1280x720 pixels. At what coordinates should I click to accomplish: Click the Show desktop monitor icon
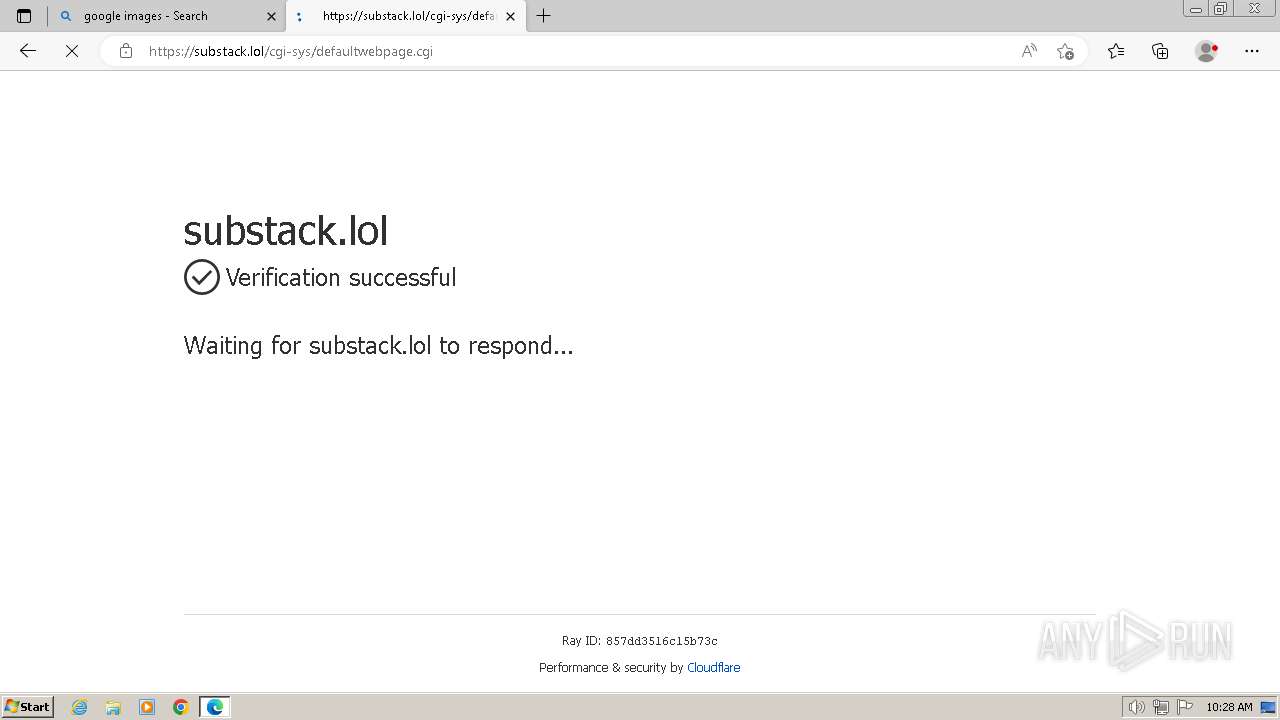[1268, 707]
